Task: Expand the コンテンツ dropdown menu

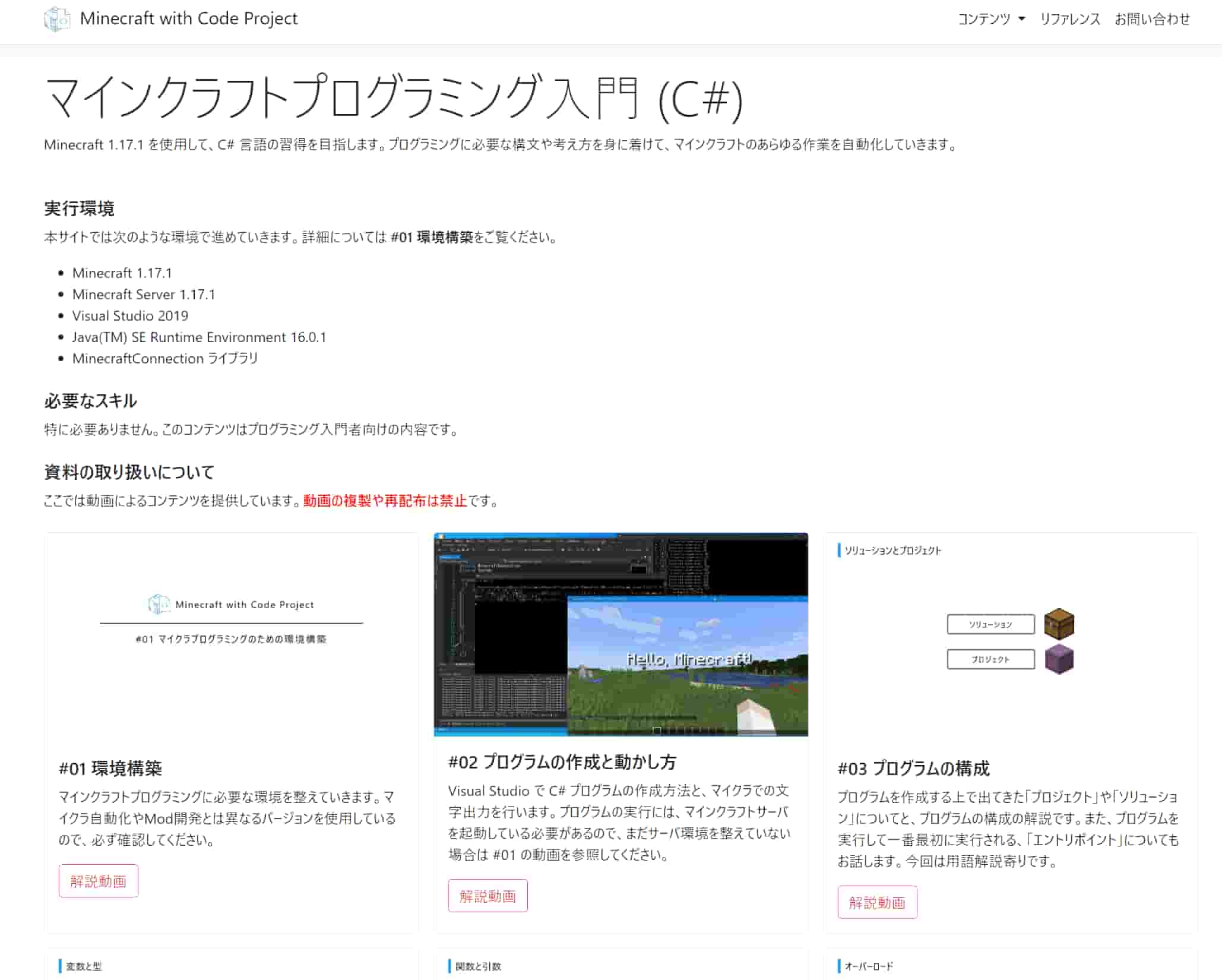Action: click(x=983, y=19)
